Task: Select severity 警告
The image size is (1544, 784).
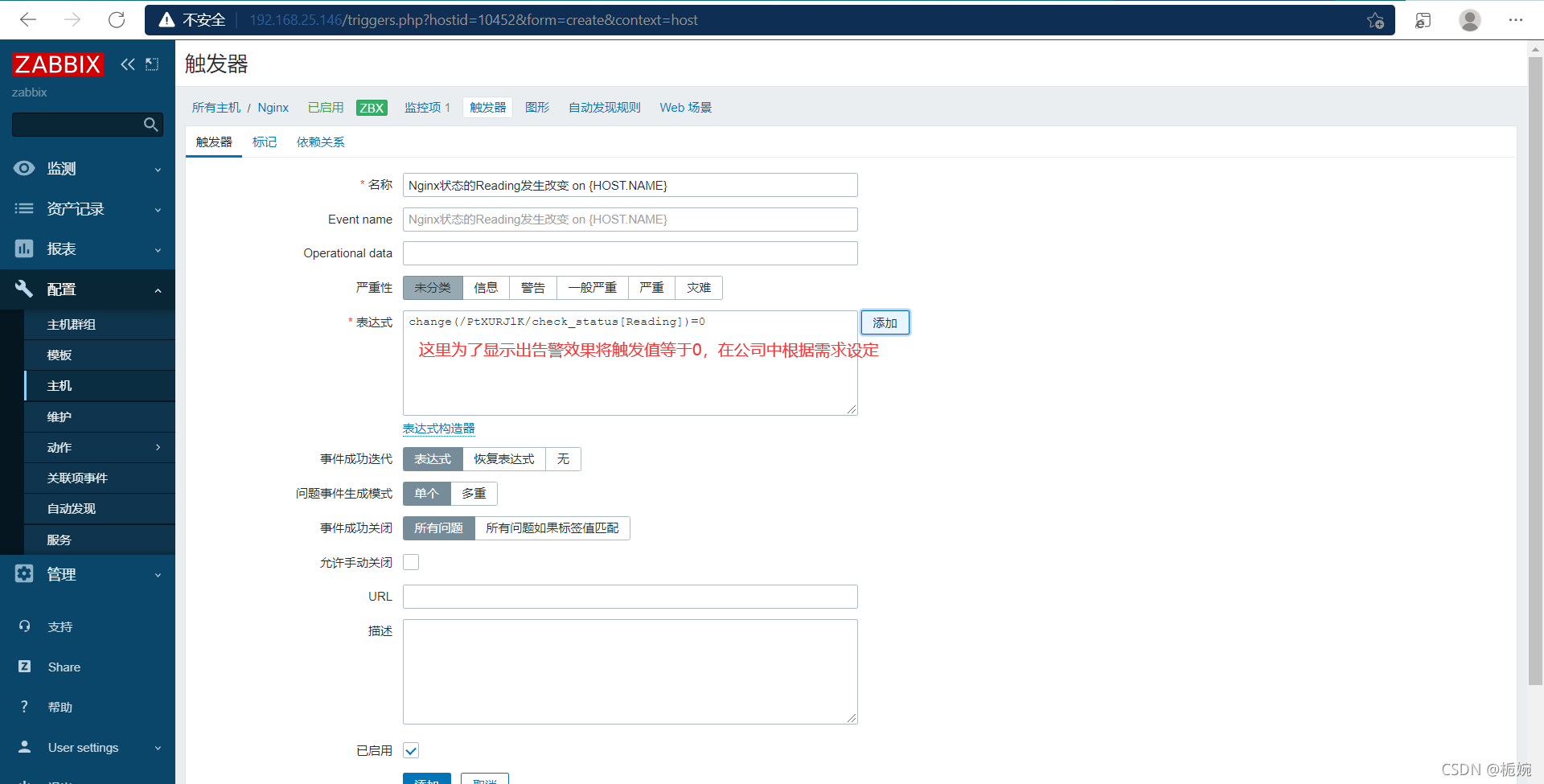Action: click(x=533, y=288)
